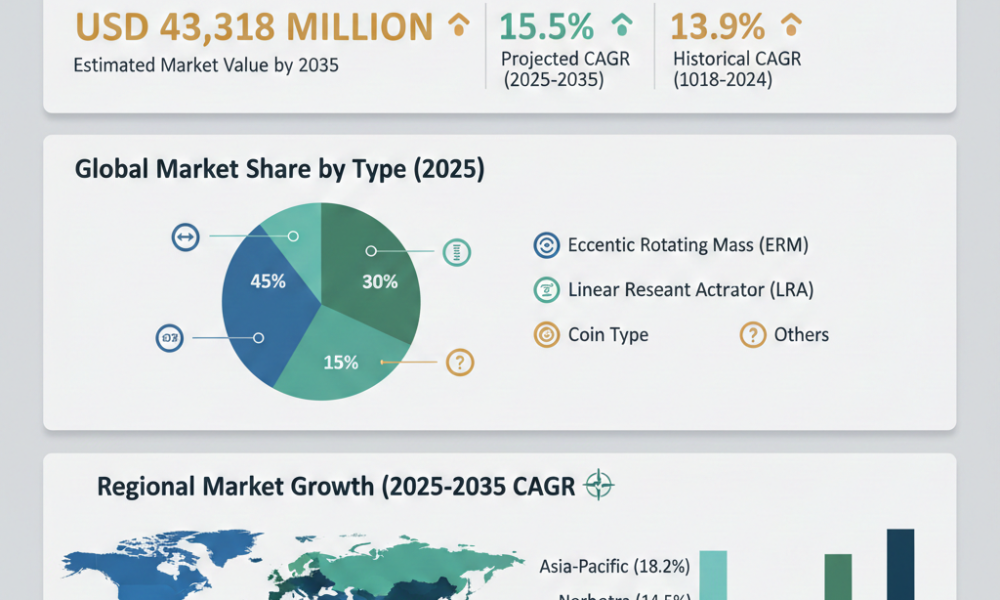Click the green coil callout icon right of pie
Screen dimensions: 1000x600
457,252
